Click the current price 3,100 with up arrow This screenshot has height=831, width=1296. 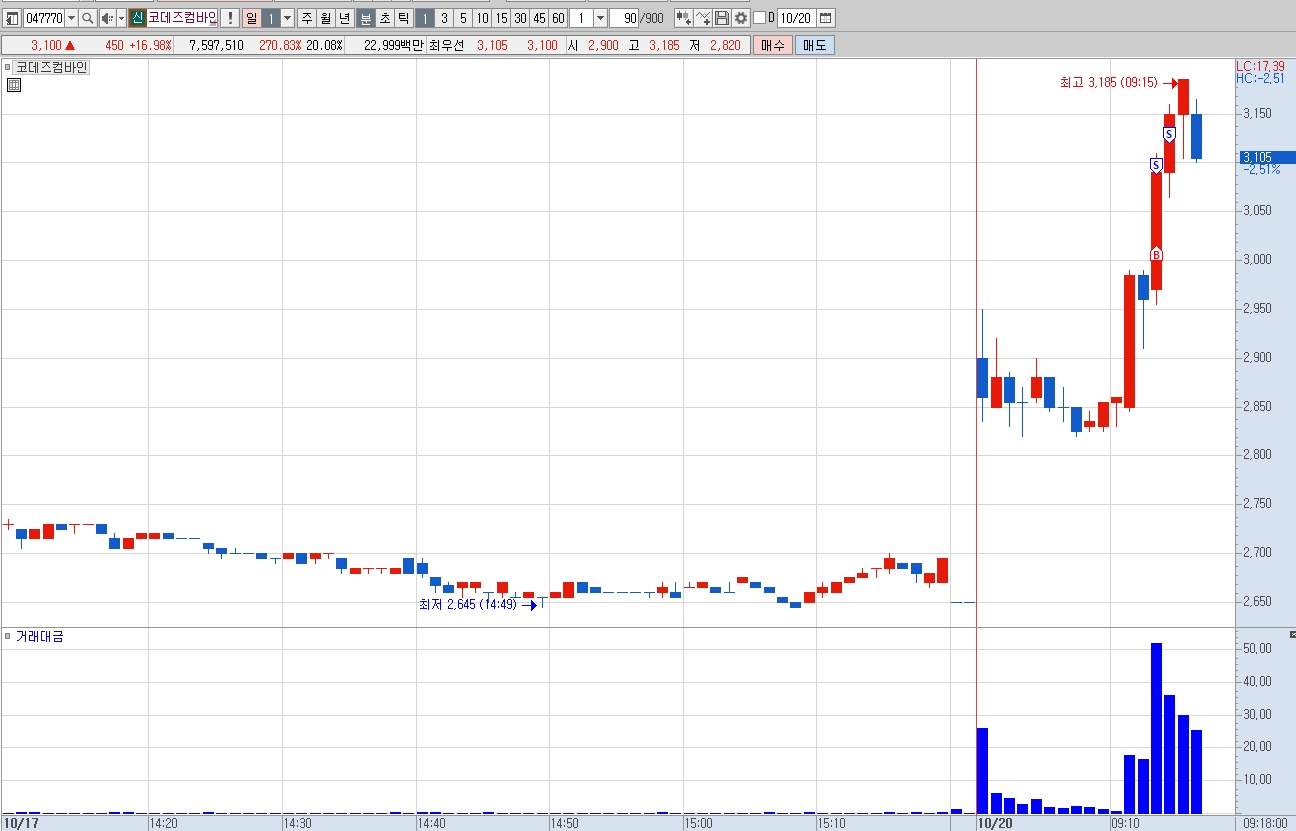[x=53, y=45]
